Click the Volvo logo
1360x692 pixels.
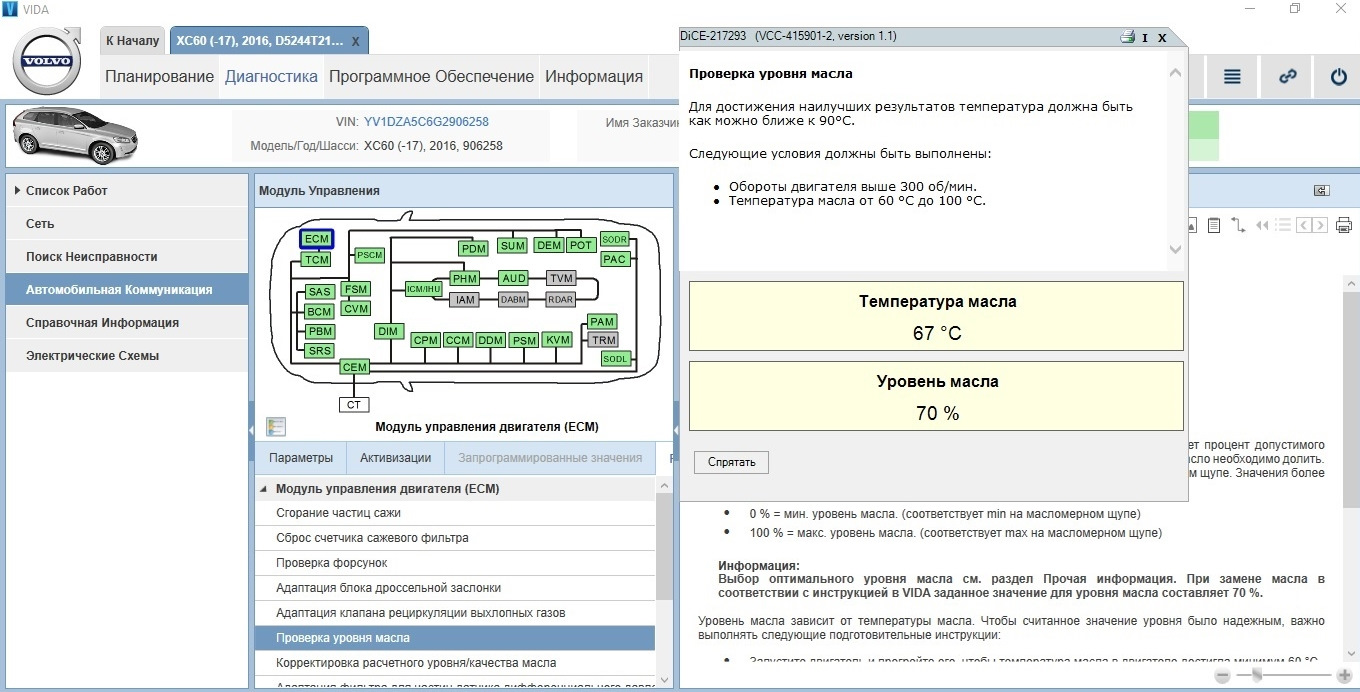[x=47, y=61]
